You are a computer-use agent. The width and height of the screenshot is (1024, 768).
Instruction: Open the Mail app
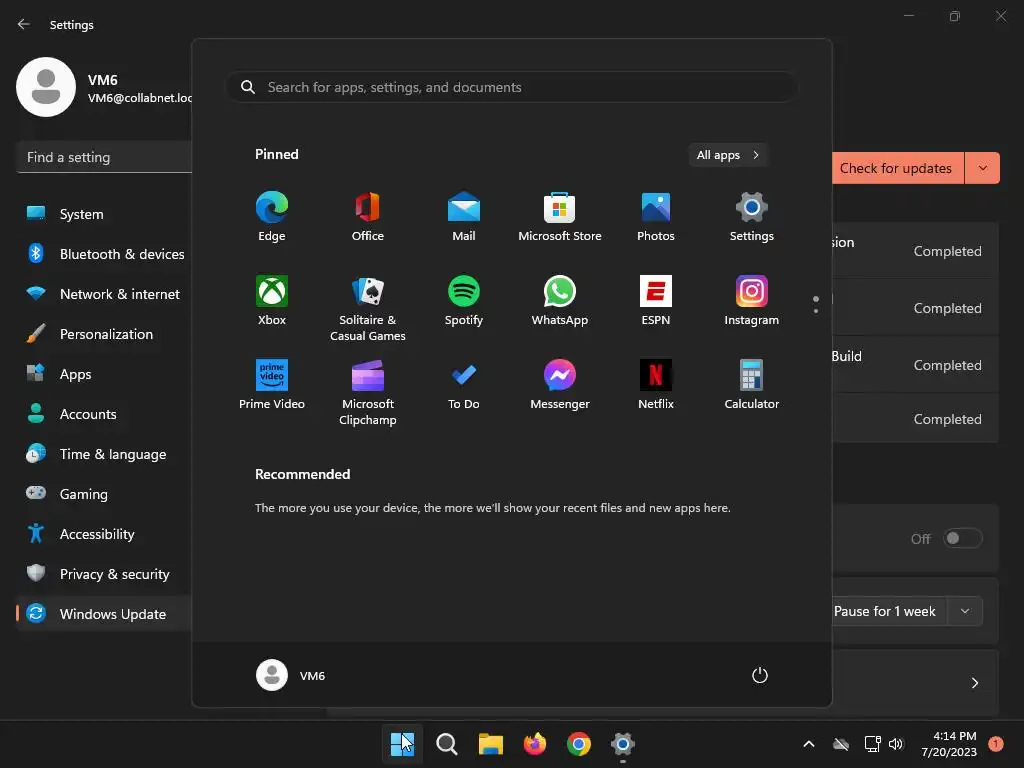pyautogui.click(x=464, y=217)
